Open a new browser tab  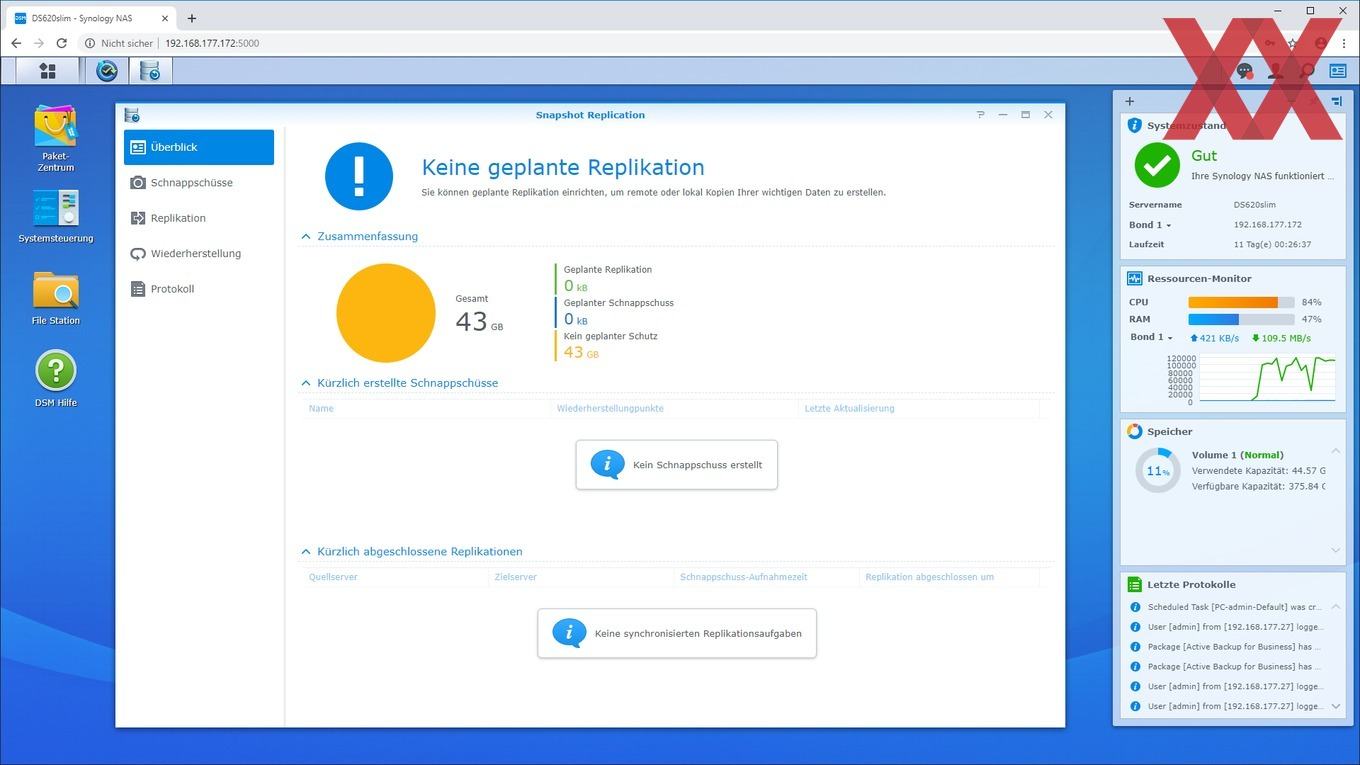192,18
